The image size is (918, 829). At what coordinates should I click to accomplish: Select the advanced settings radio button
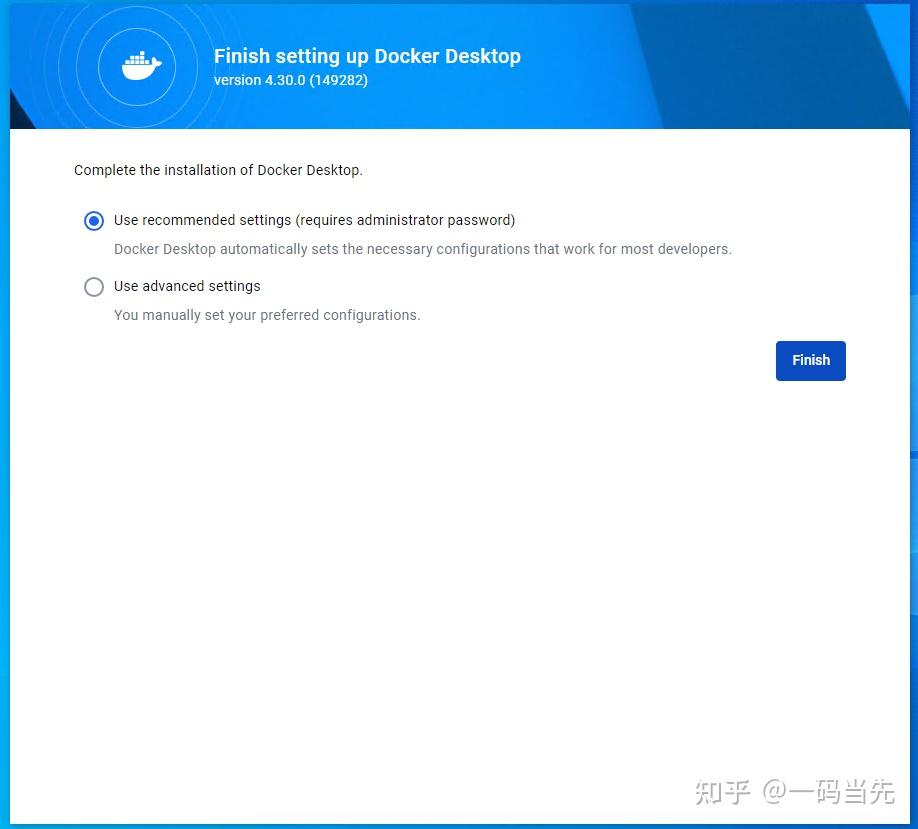pyautogui.click(x=94, y=287)
